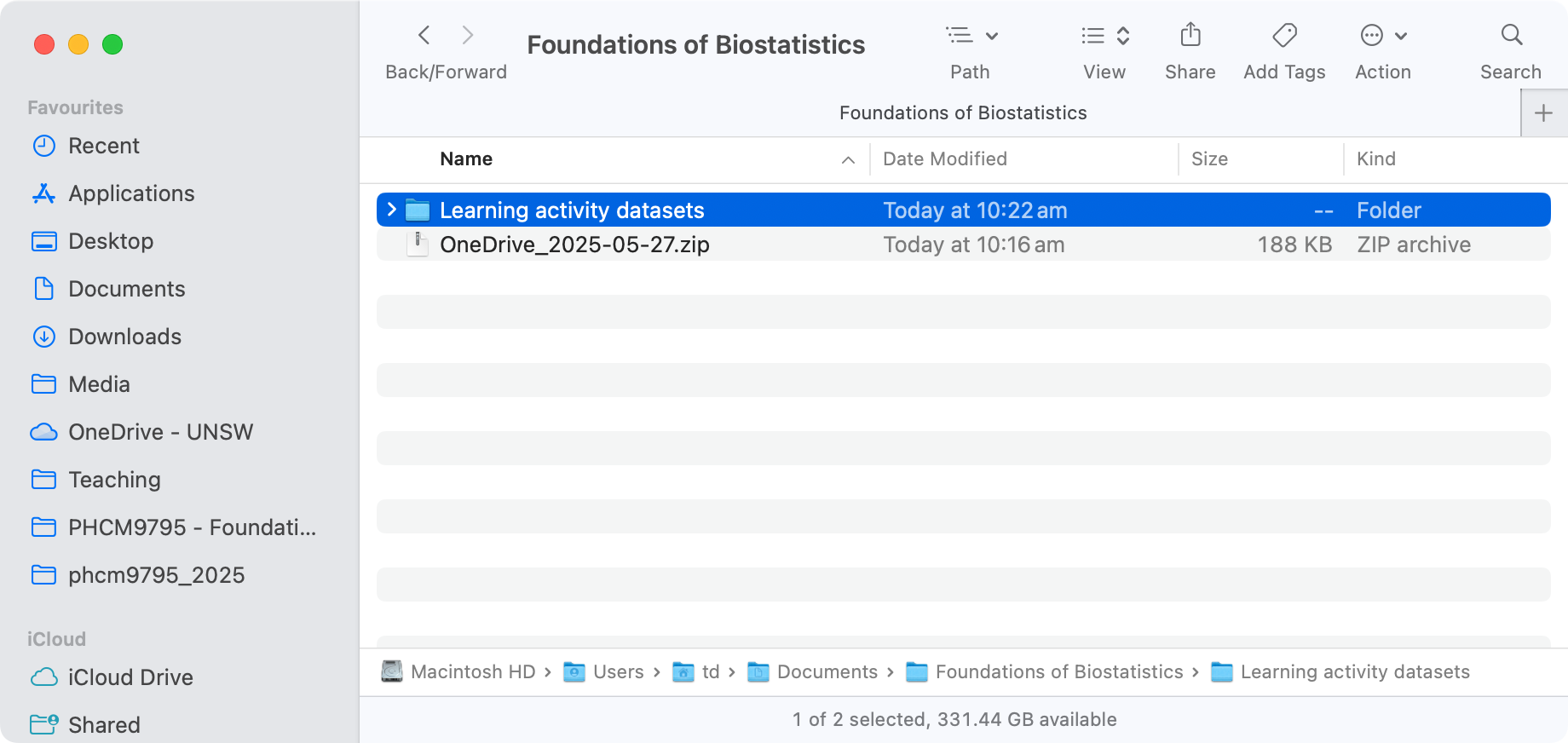Open Applications from the sidebar
Image resolution: width=1568 pixels, height=743 pixels.
pyautogui.click(x=131, y=193)
